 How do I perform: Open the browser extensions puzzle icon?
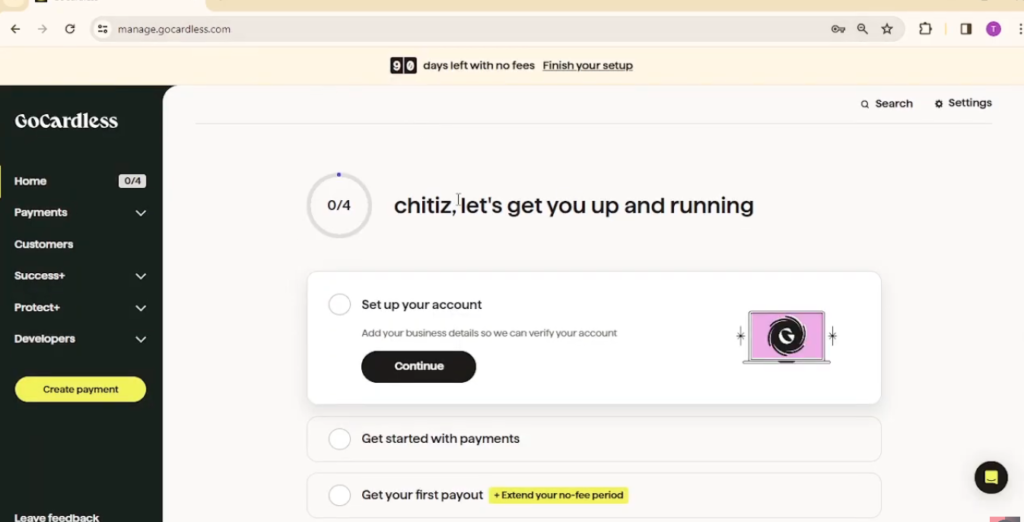[925, 29]
